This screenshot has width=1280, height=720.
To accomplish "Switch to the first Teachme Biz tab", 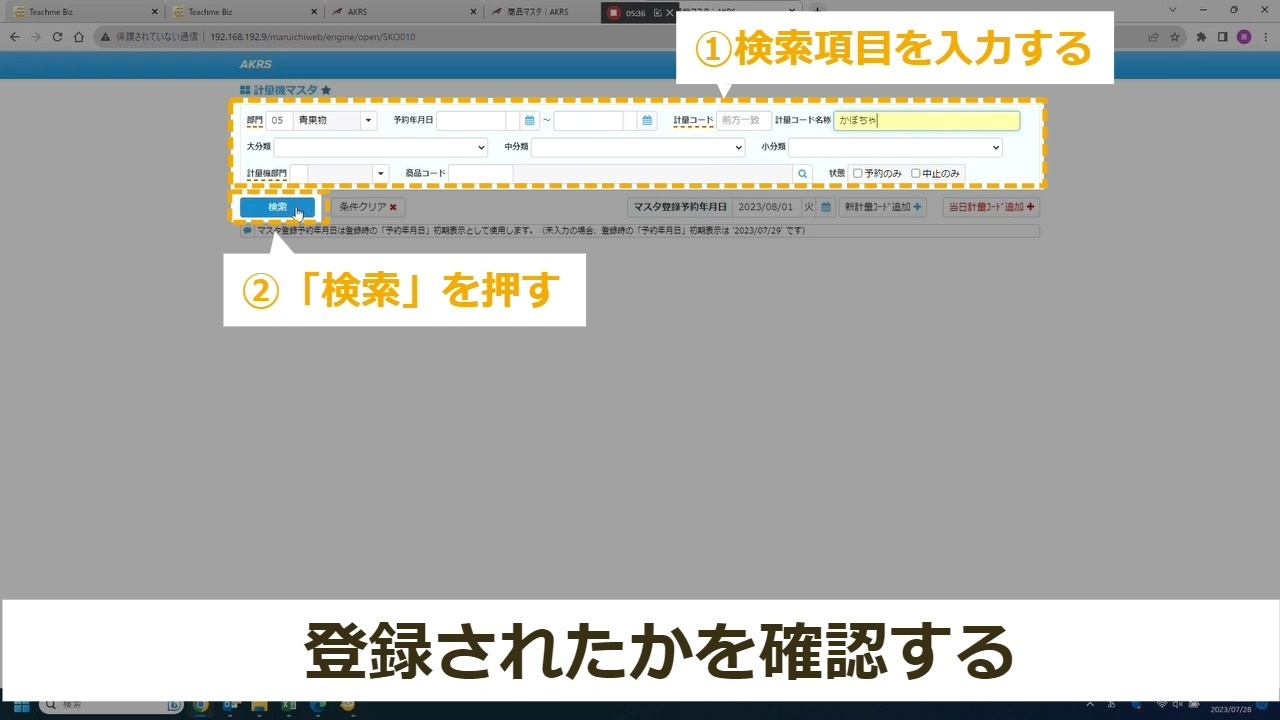I will 80,12.
